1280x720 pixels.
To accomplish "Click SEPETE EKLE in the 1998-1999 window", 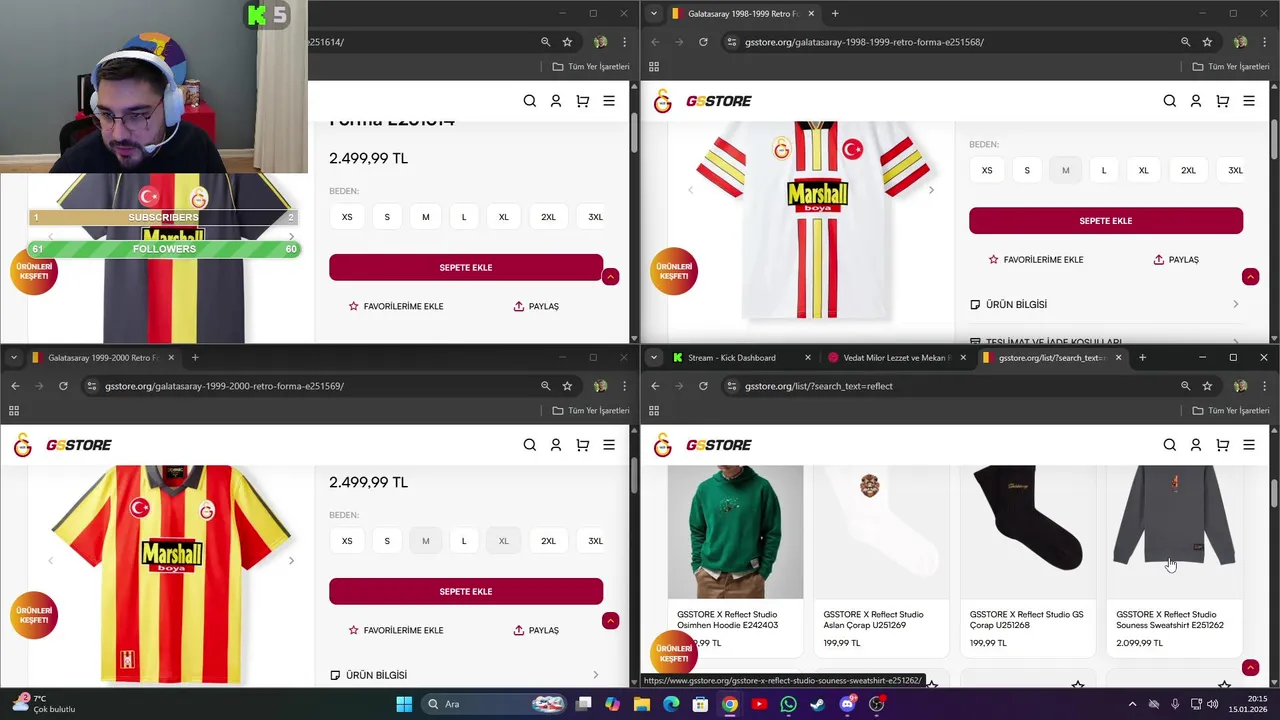I will 1106,221.
